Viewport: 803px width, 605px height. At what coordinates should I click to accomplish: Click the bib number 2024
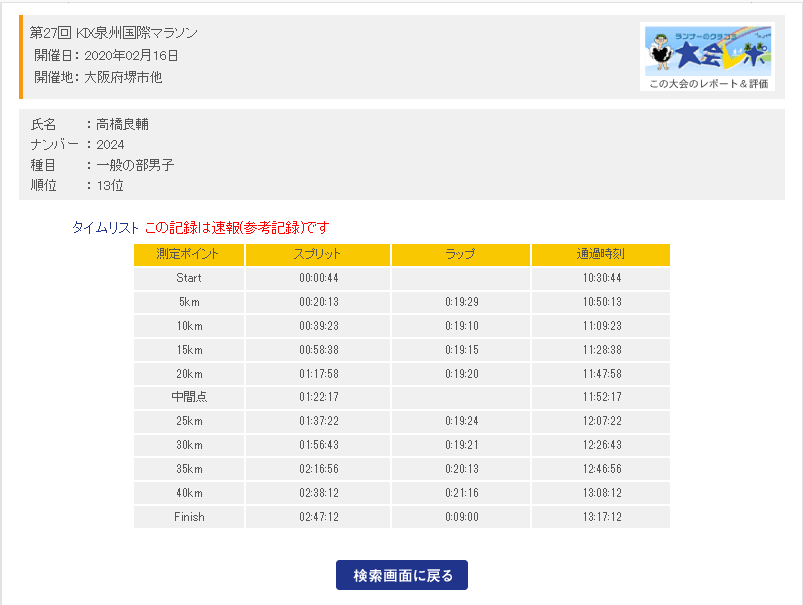tap(110, 145)
